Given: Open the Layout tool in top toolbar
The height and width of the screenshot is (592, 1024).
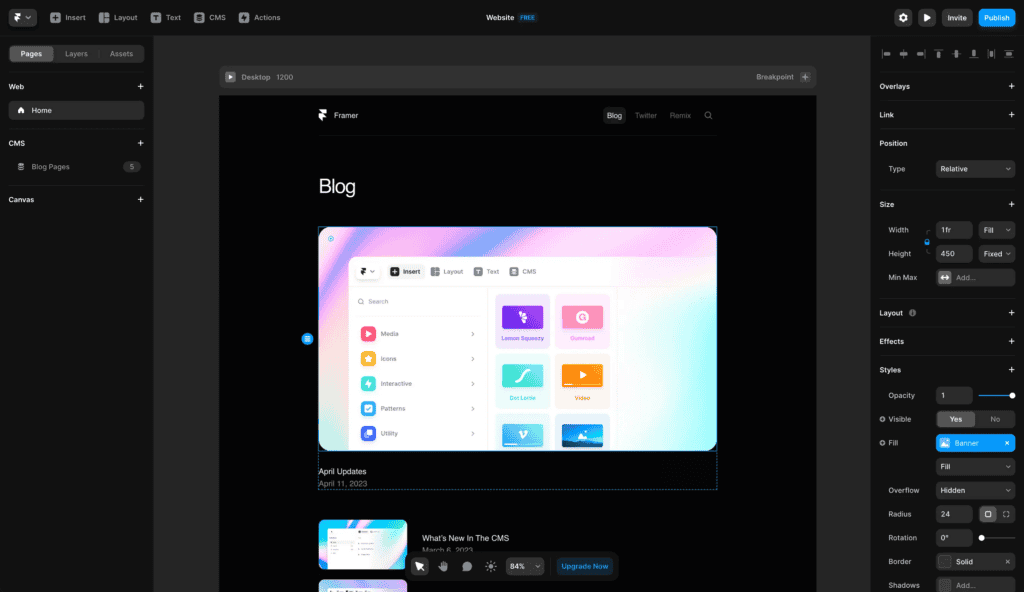Looking at the screenshot, I should point(118,18).
